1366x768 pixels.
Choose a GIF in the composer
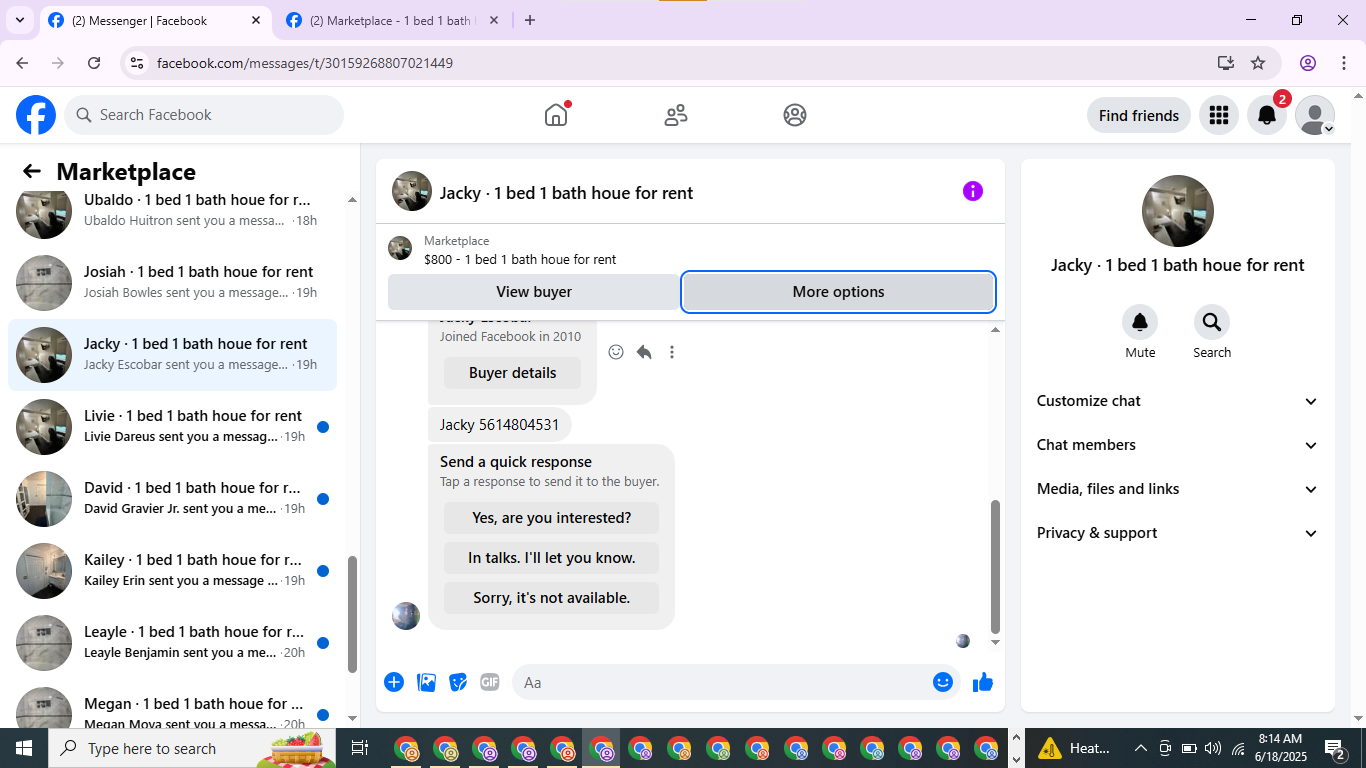[489, 682]
